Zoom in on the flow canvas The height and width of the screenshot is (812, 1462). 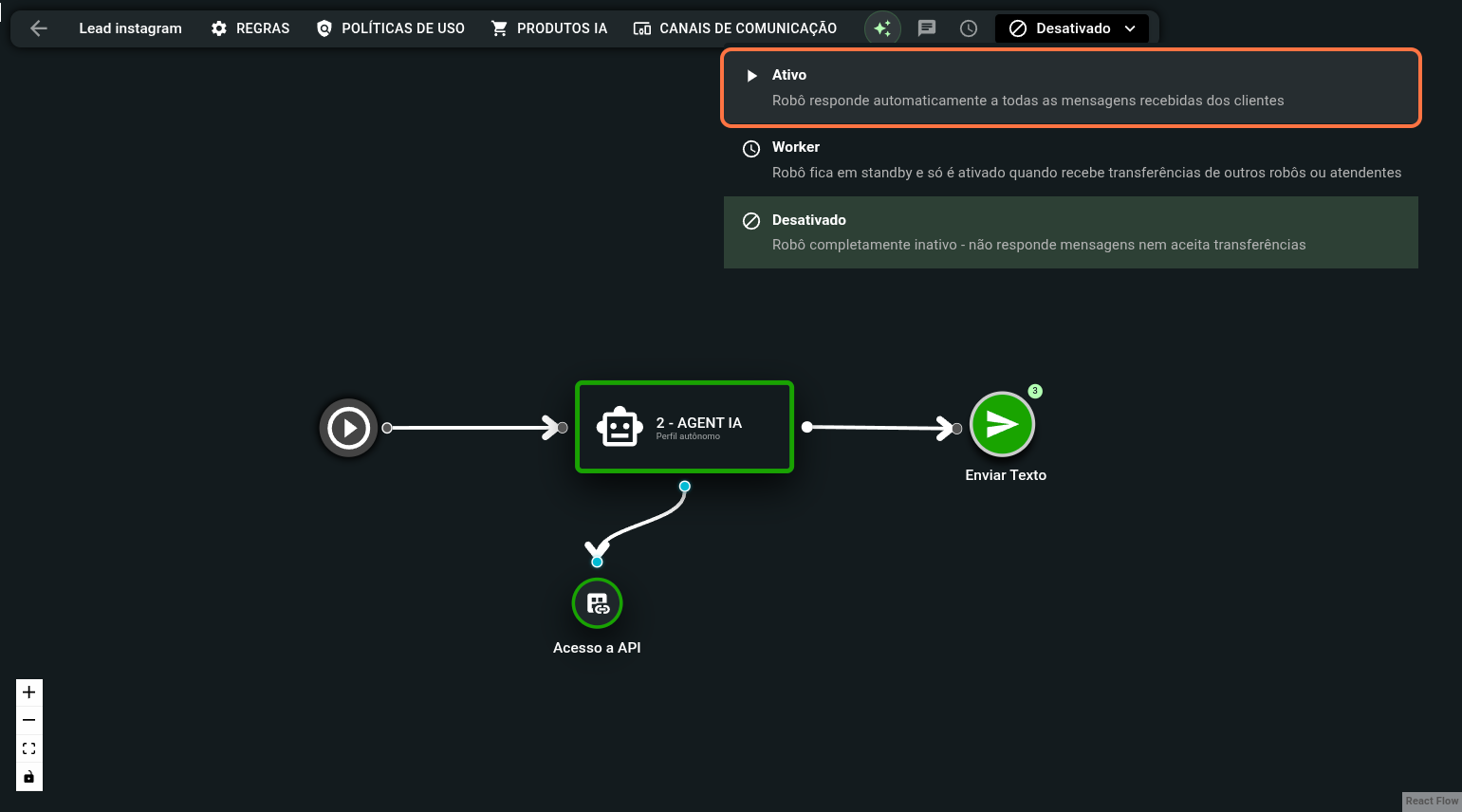29,692
